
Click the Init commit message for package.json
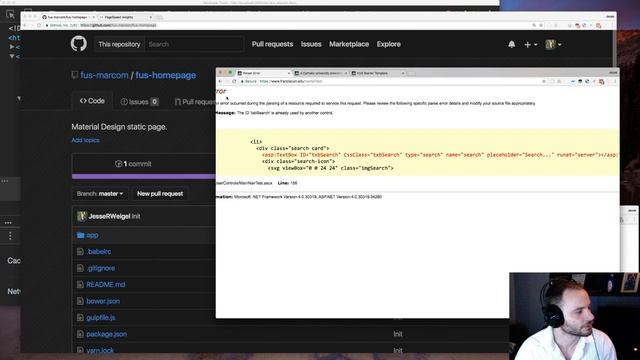(x=398, y=334)
